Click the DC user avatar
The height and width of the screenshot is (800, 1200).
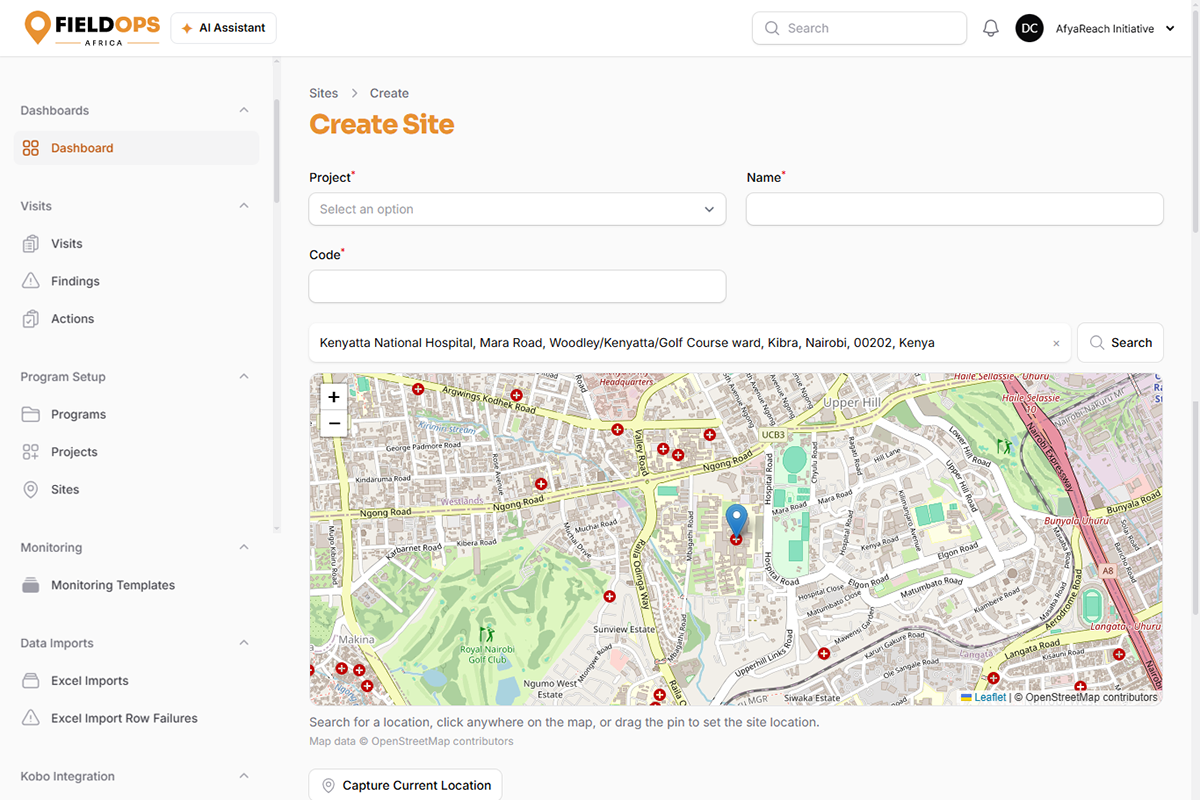[1030, 29]
